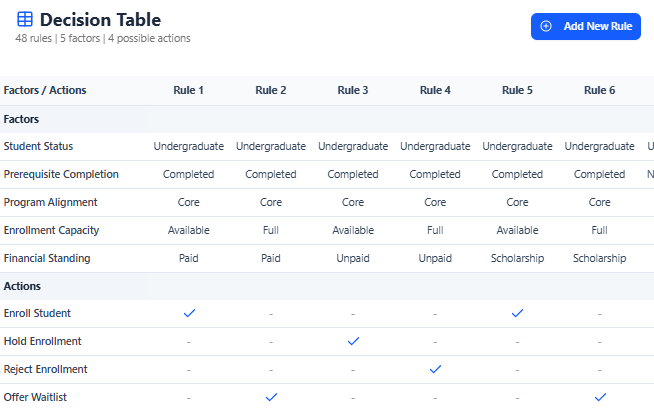Click the Rule 6 column header
This screenshot has width=654, height=410.
click(599, 90)
